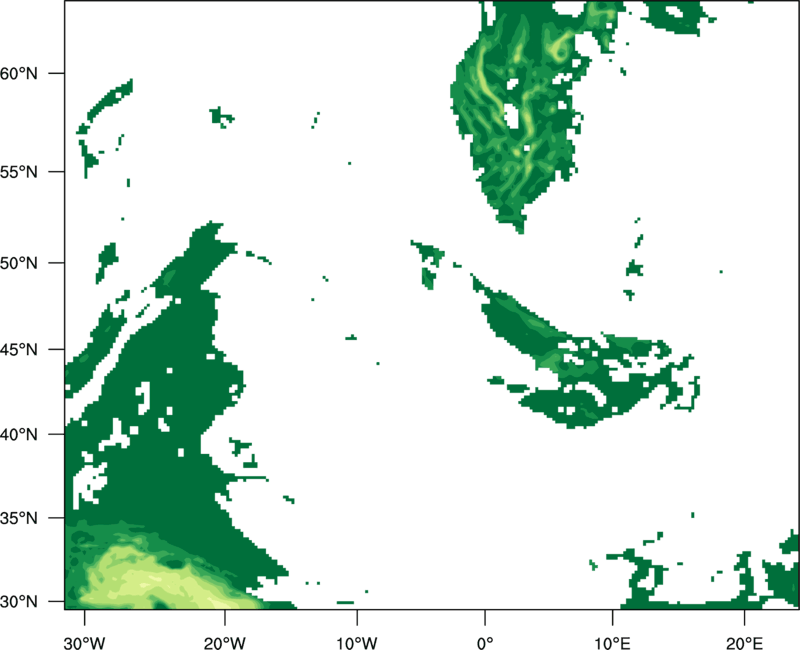Click the 20°E longitude axis label
Screen dimensions: 800x650
click(x=744, y=643)
